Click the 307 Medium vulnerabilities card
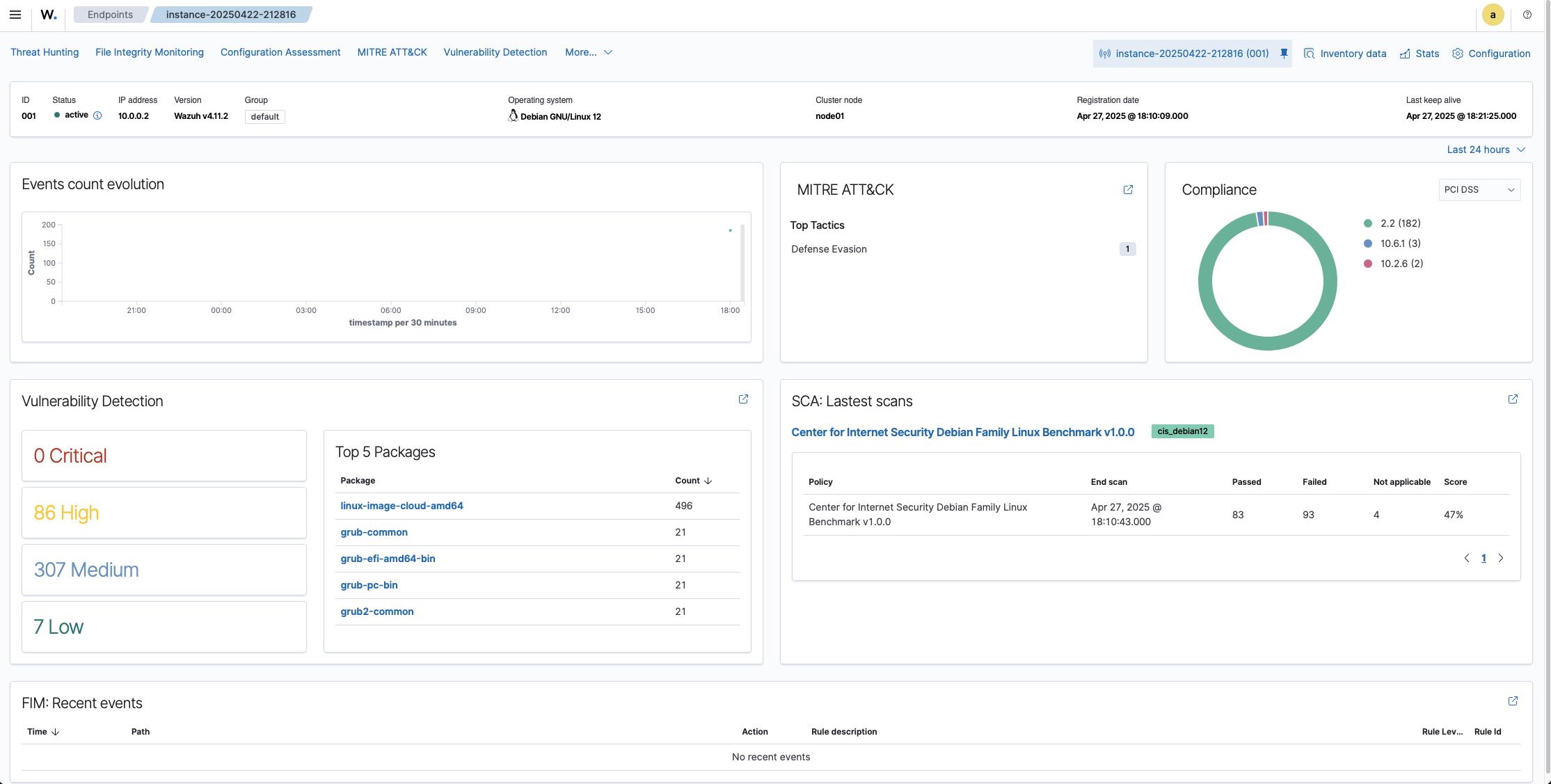Screen dimensions: 1551x784 (164, 570)
